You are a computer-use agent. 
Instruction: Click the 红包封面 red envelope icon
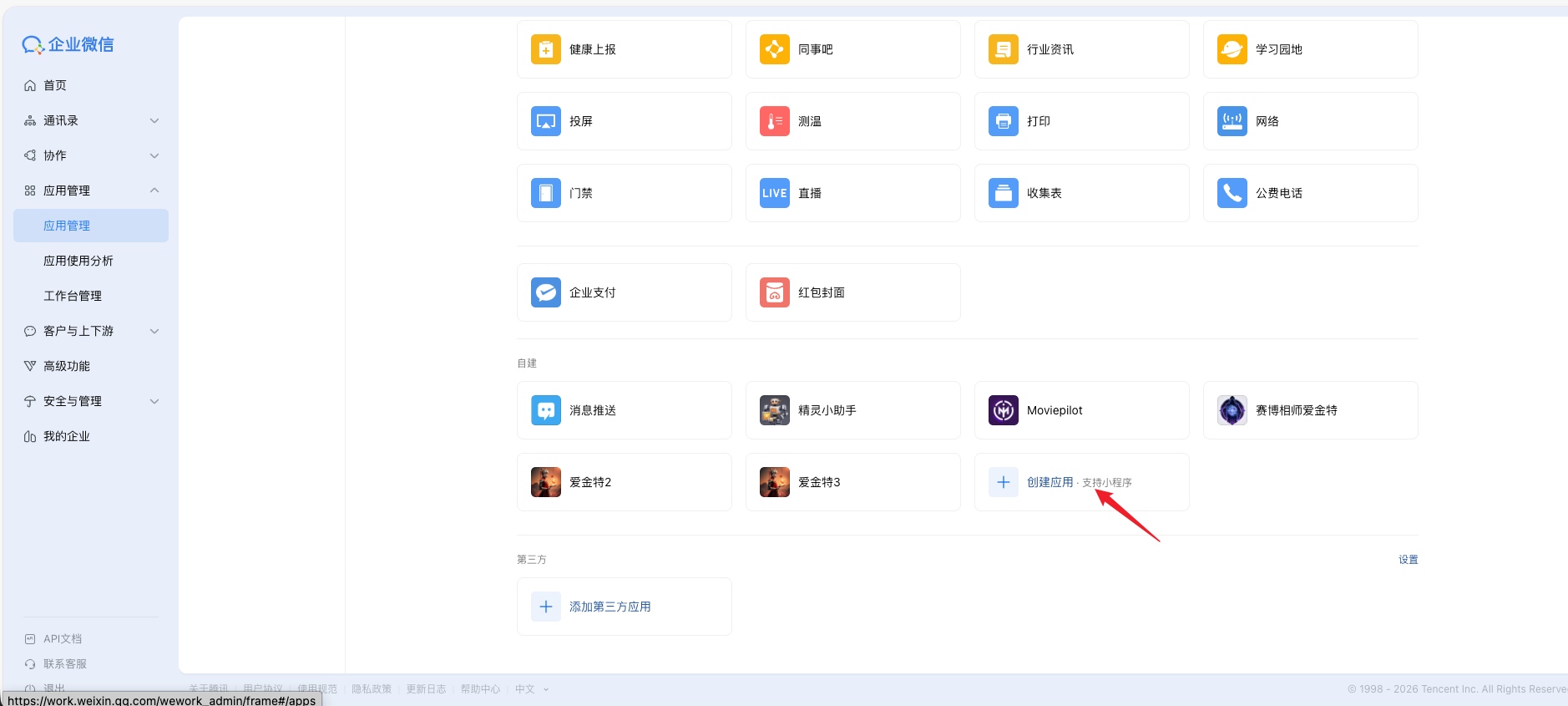click(775, 293)
